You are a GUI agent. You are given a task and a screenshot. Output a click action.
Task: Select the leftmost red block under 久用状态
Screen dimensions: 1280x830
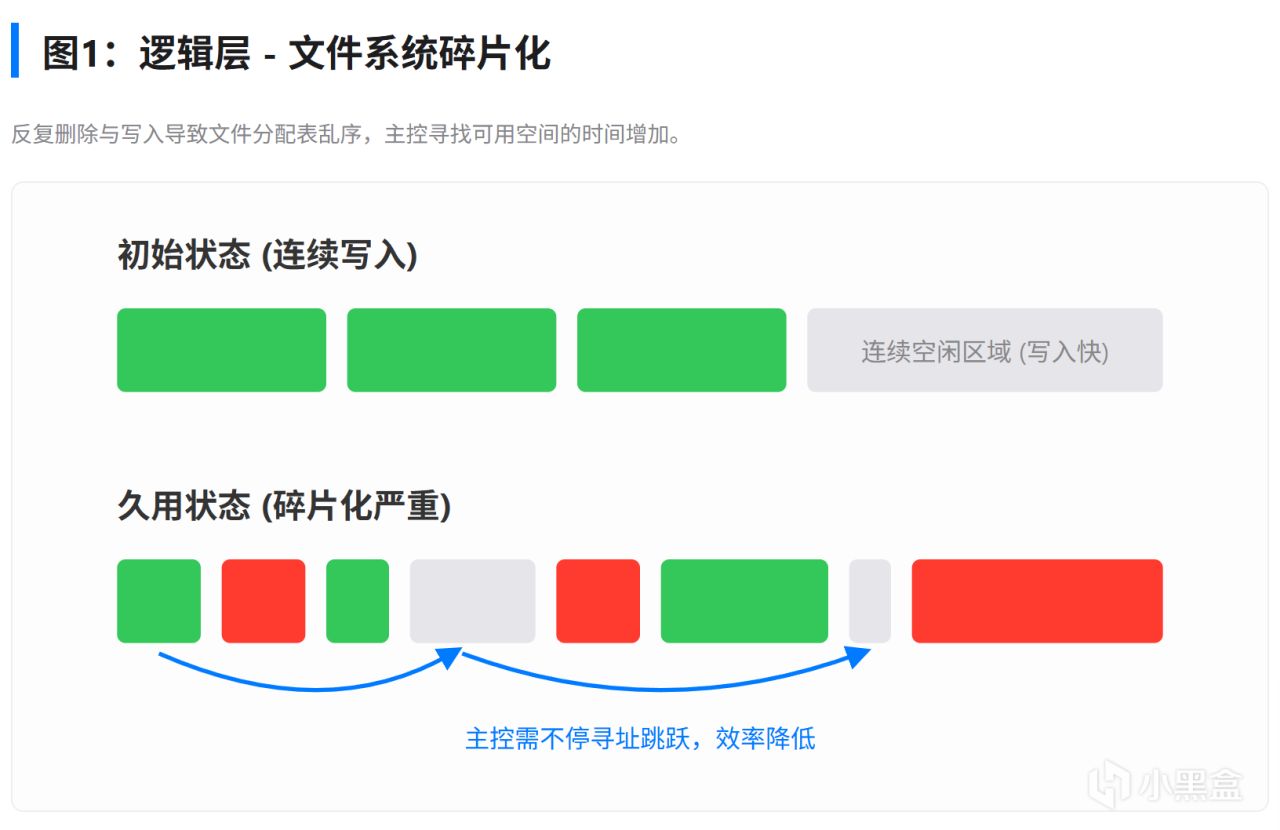click(263, 601)
